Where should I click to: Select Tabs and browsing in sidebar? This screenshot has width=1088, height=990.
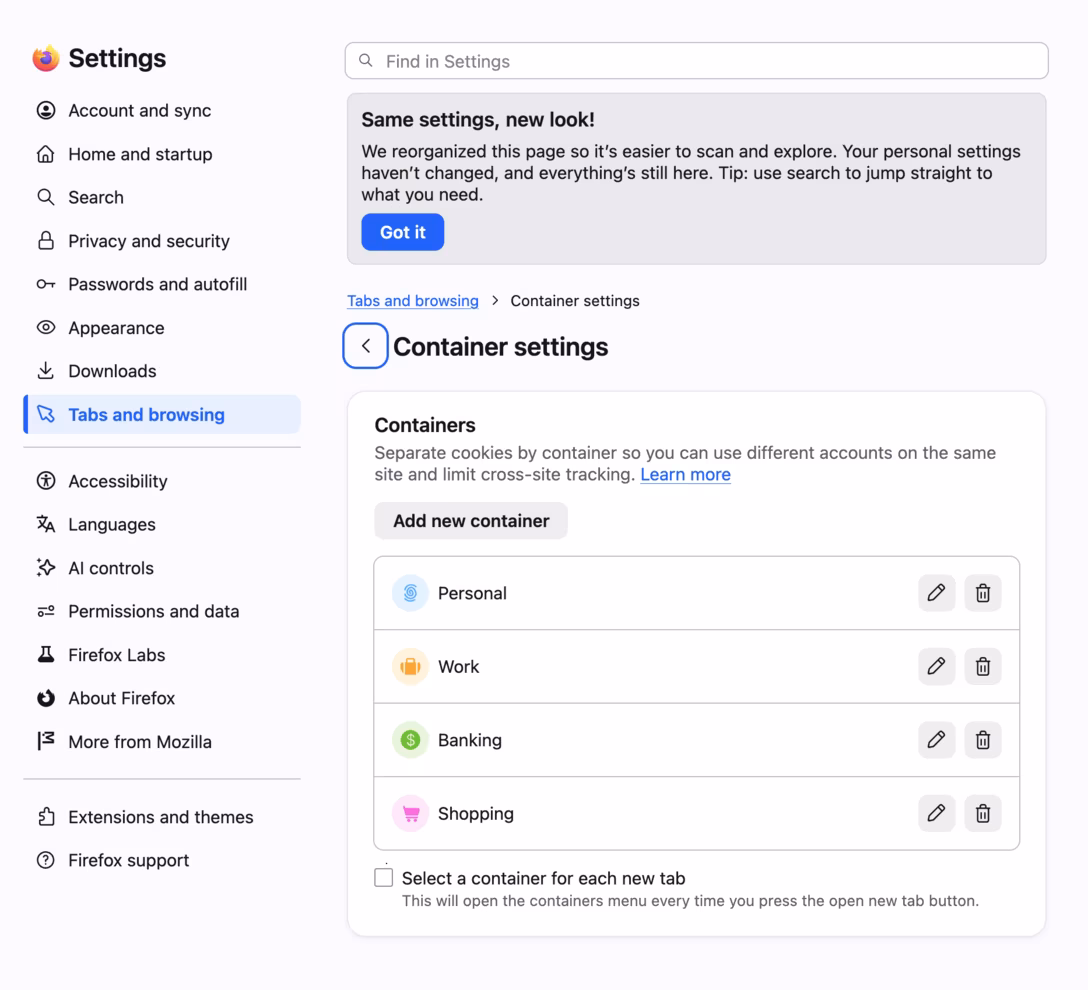click(162, 414)
